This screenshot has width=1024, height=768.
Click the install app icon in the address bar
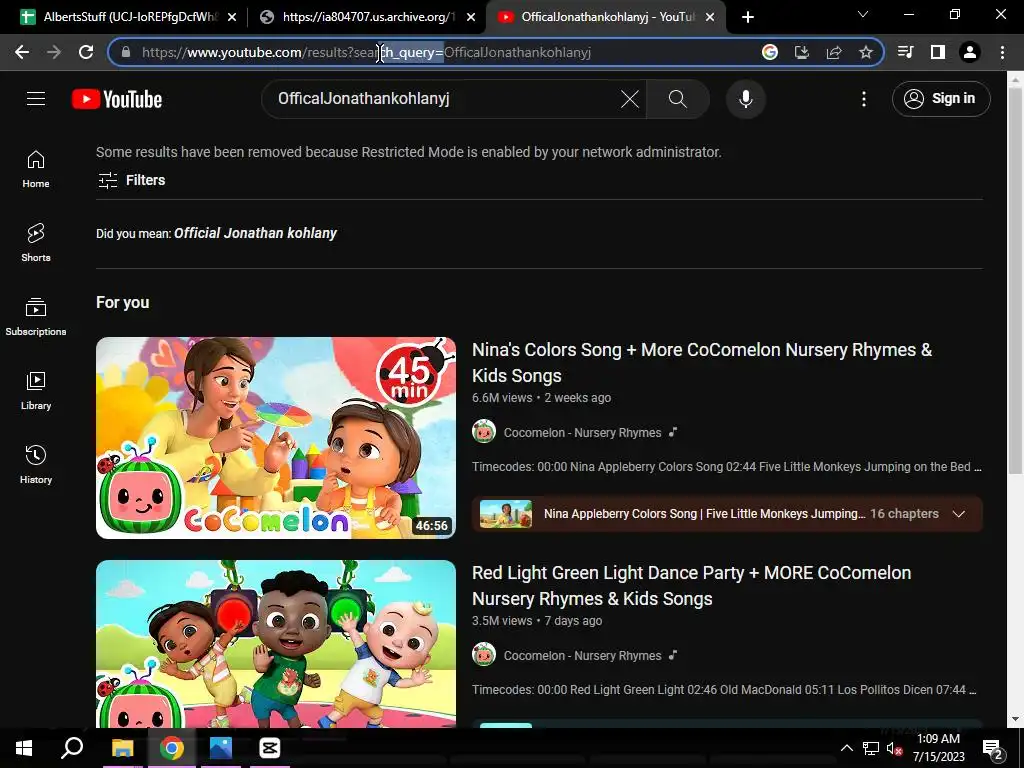click(x=802, y=52)
